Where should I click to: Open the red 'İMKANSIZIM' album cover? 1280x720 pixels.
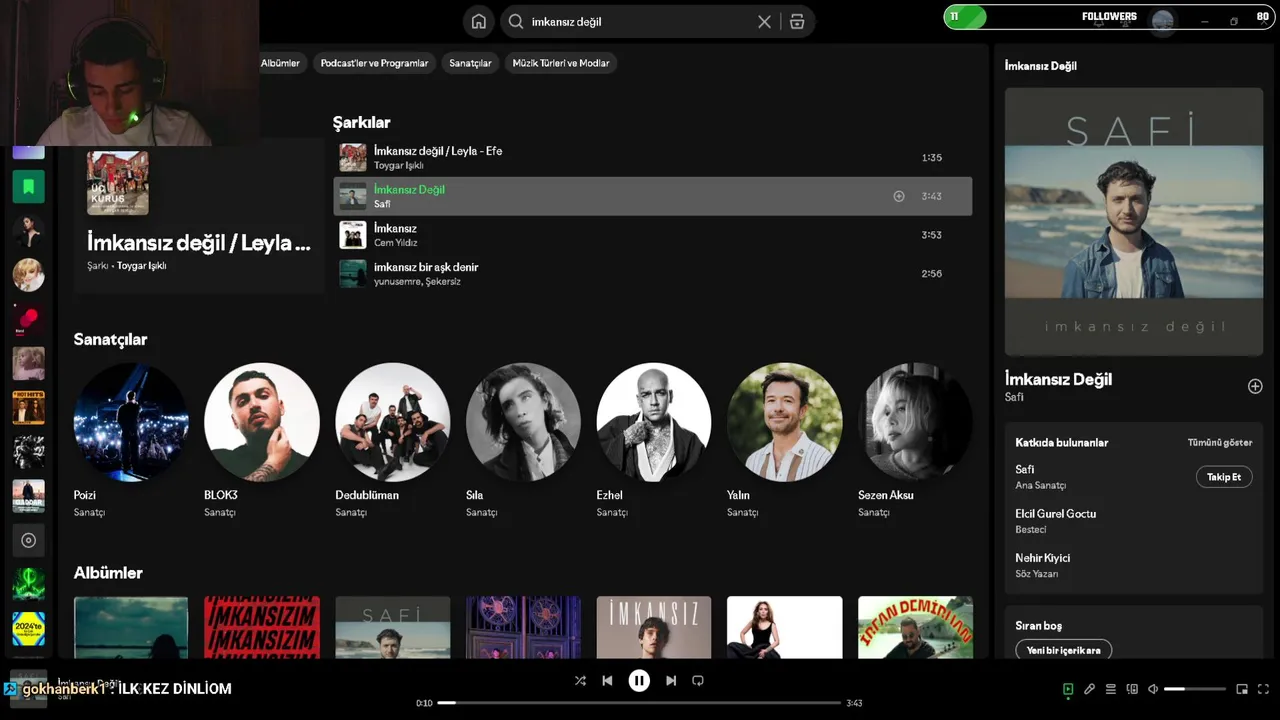(262, 627)
